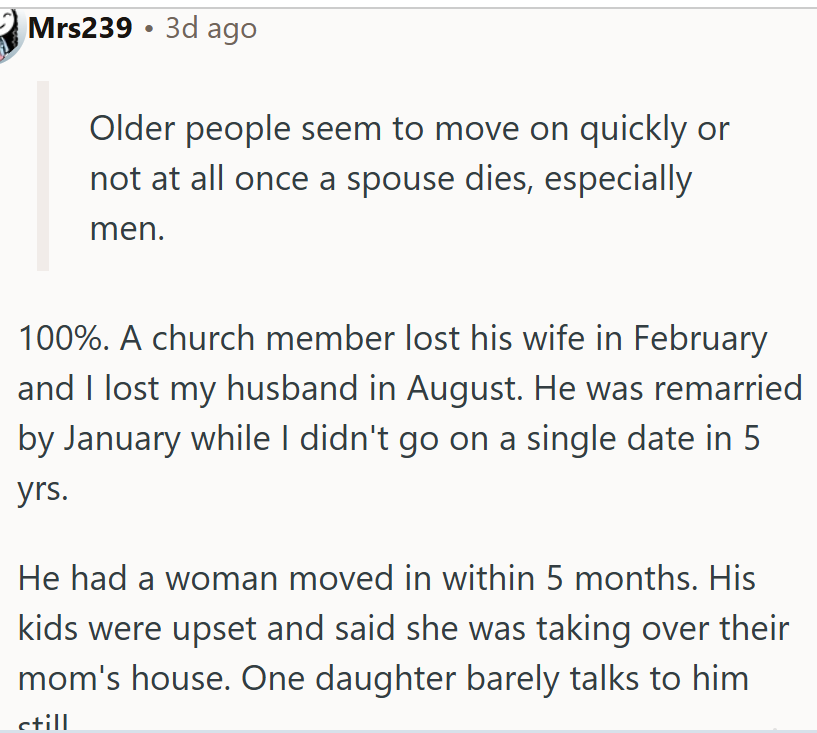Screen dimensions: 817x733
Task: Click the word "men." ending the quote
Action: pos(125,229)
